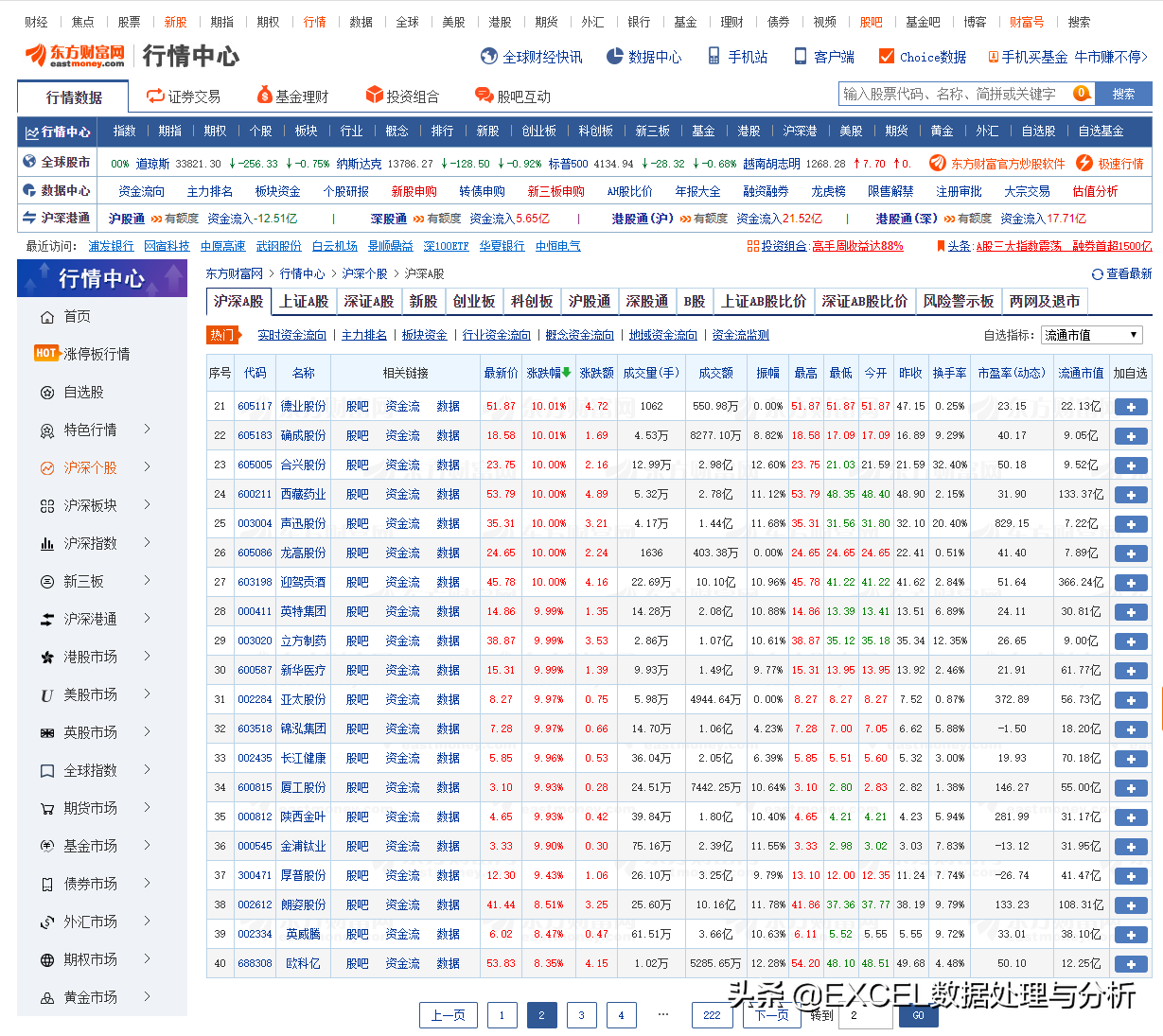Click the 客户端 tablet icon

point(801,57)
